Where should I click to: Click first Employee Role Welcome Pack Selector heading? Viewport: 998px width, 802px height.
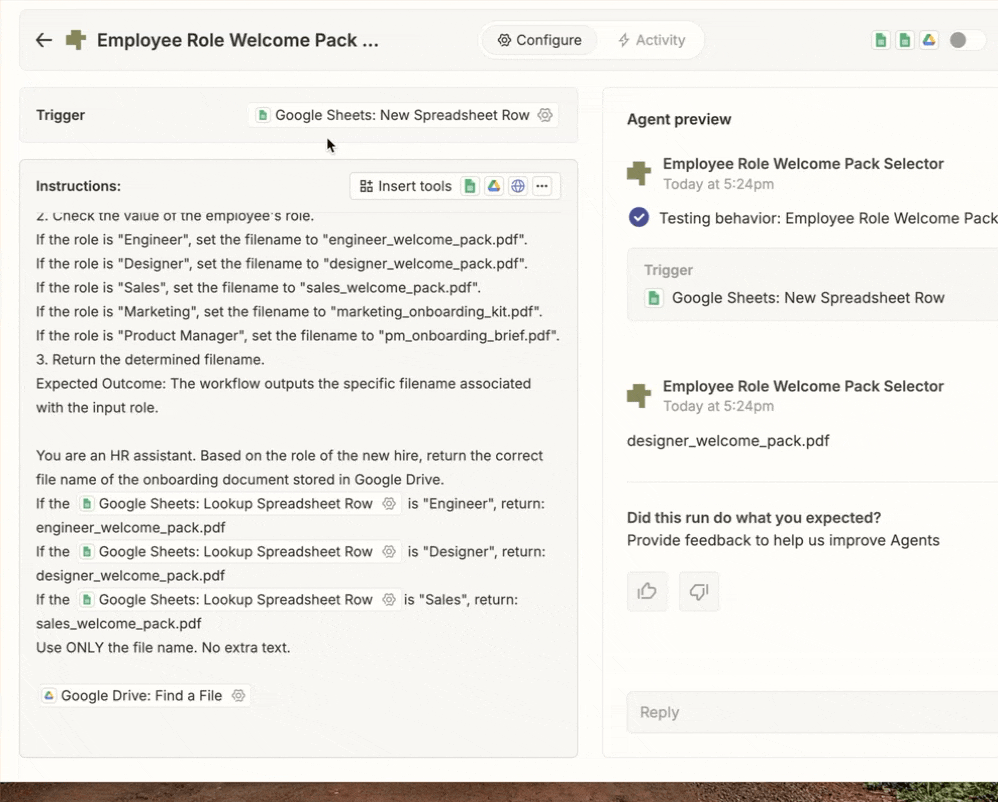click(x=803, y=164)
